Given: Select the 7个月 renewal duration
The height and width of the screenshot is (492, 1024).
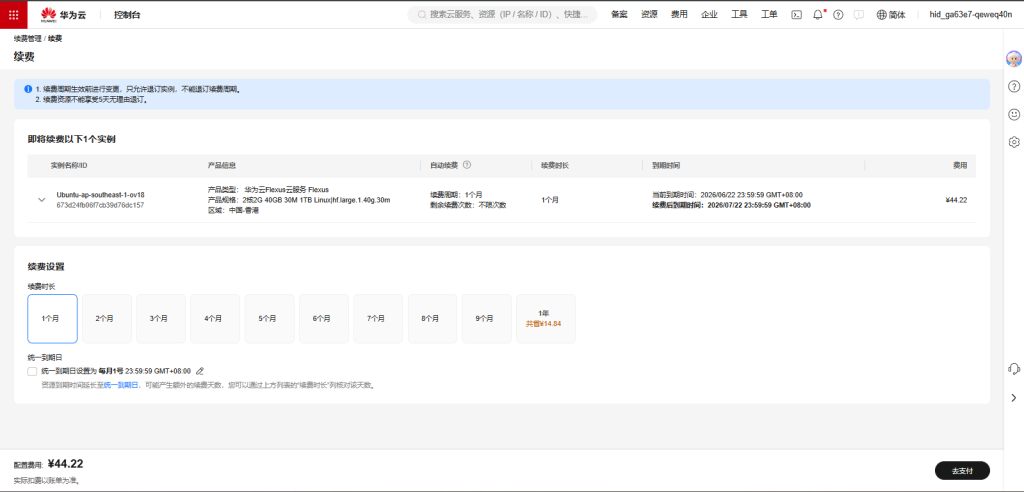Looking at the screenshot, I should pos(377,319).
